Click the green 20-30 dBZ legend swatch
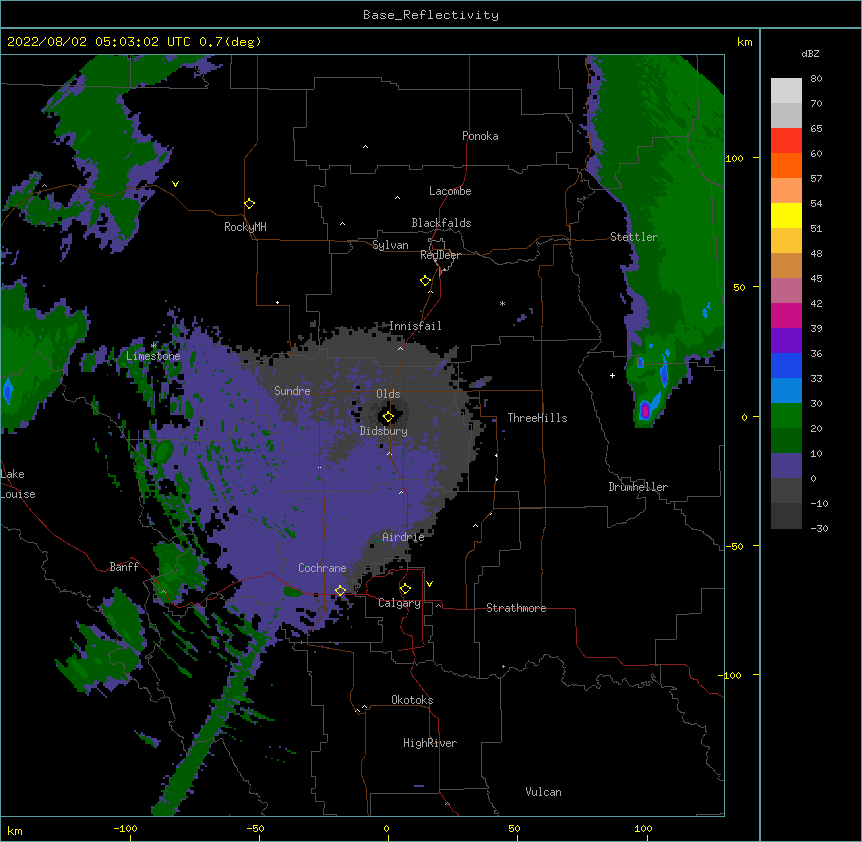Screen dimensions: 862x842 (x=786, y=416)
